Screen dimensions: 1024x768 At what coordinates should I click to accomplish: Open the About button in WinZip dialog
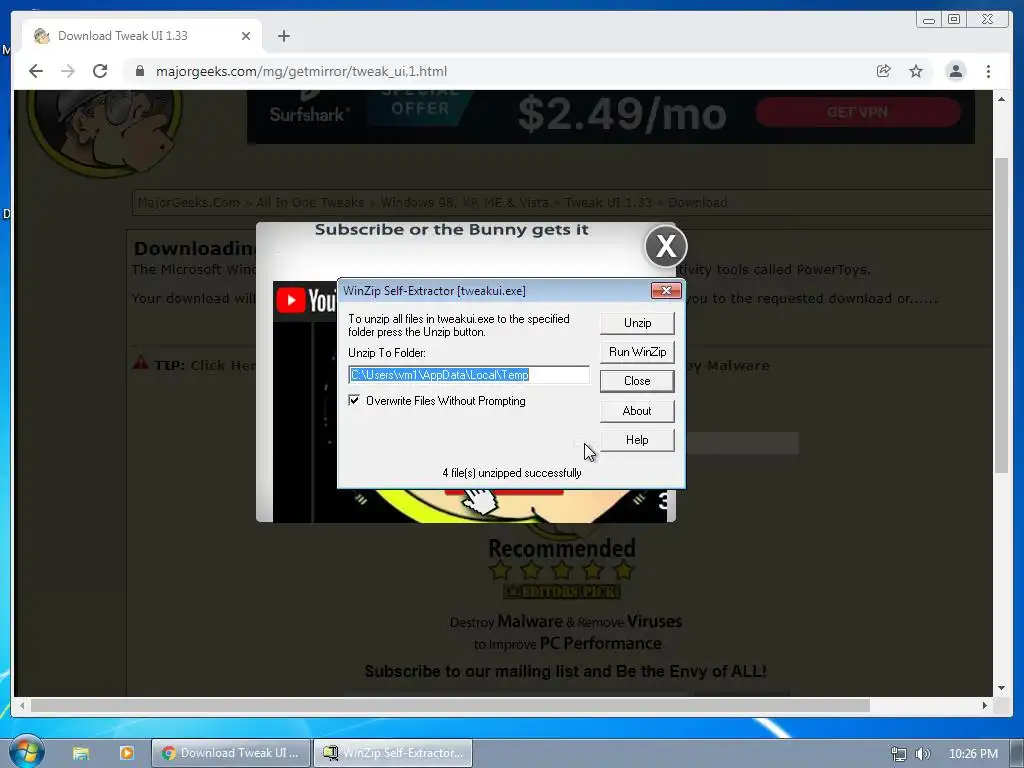[x=637, y=411]
